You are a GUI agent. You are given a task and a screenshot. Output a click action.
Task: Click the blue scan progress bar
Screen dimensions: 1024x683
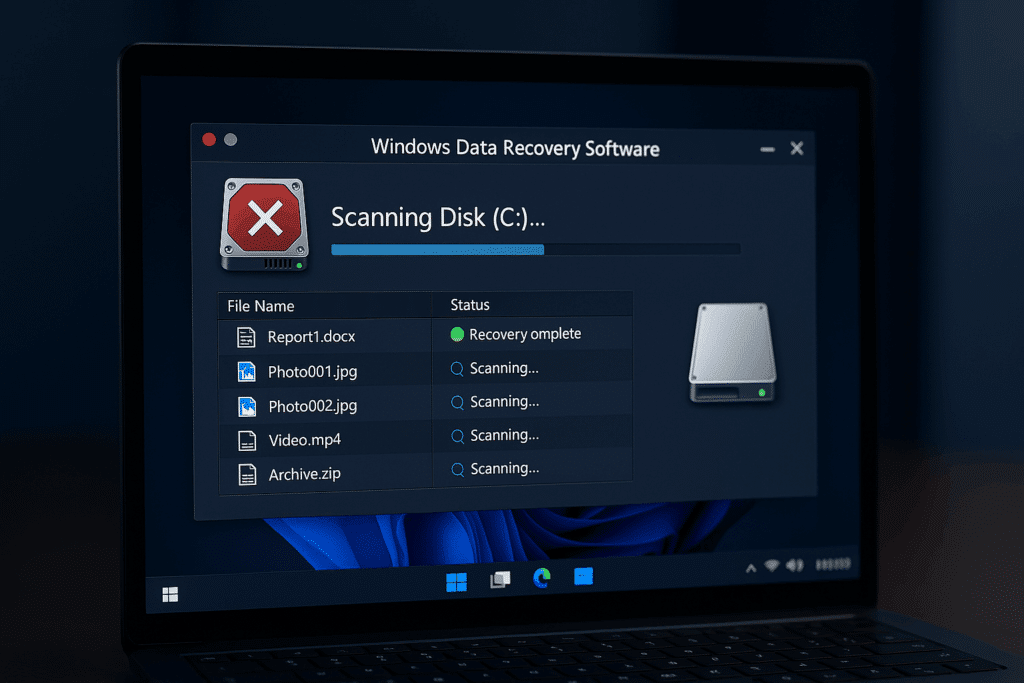pos(437,249)
